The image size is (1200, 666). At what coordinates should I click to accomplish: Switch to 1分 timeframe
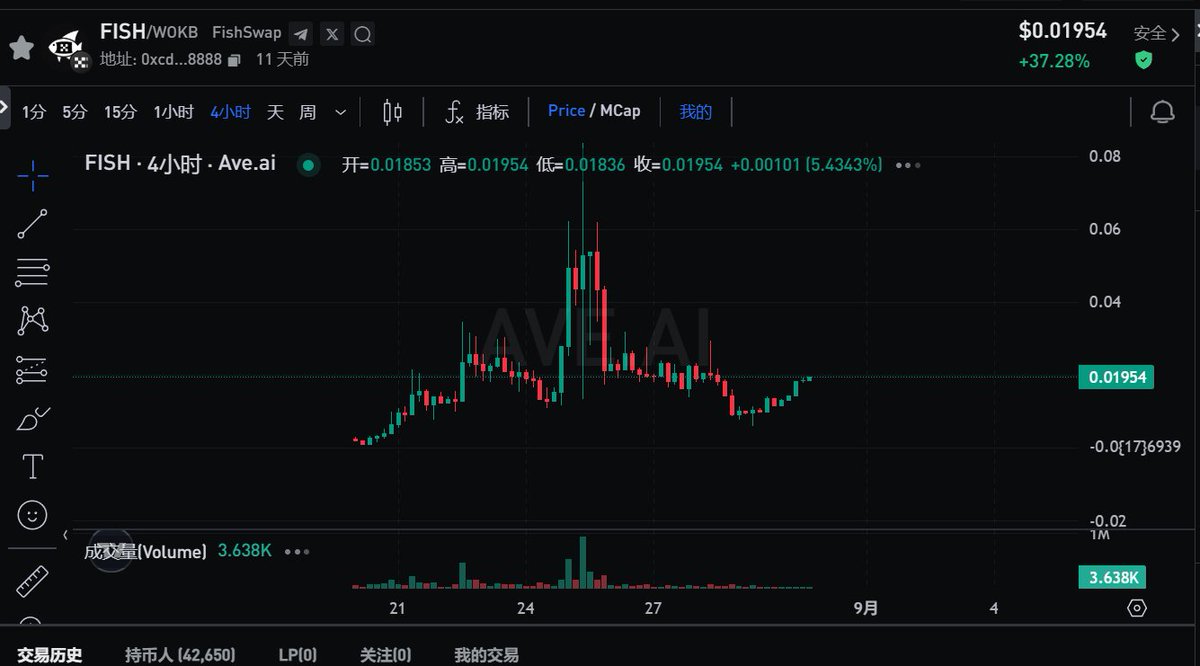pyautogui.click(x=34, y=112)
